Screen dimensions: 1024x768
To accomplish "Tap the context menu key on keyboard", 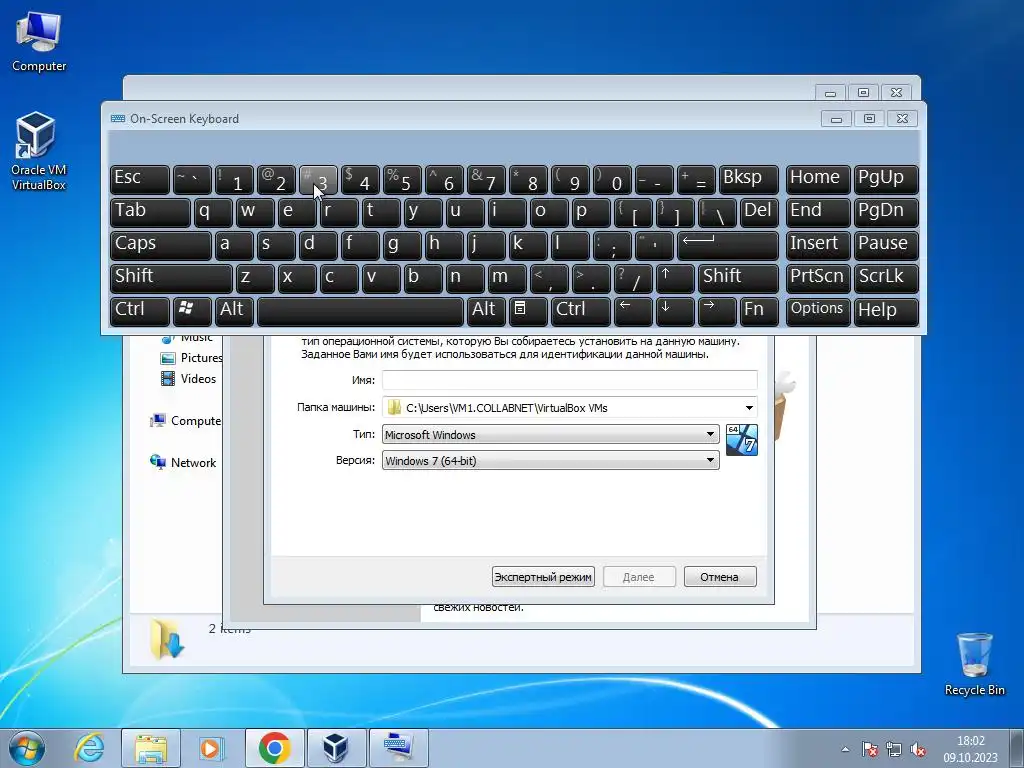I will pos(528,311).
